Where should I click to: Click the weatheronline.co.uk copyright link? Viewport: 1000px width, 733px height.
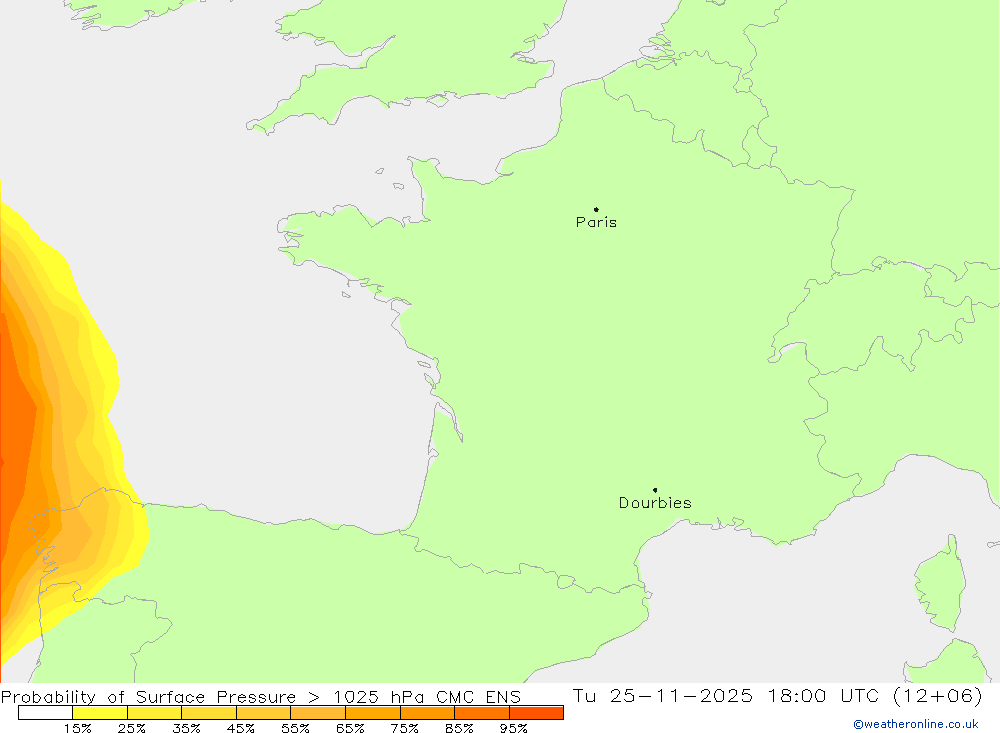(916, 724)
